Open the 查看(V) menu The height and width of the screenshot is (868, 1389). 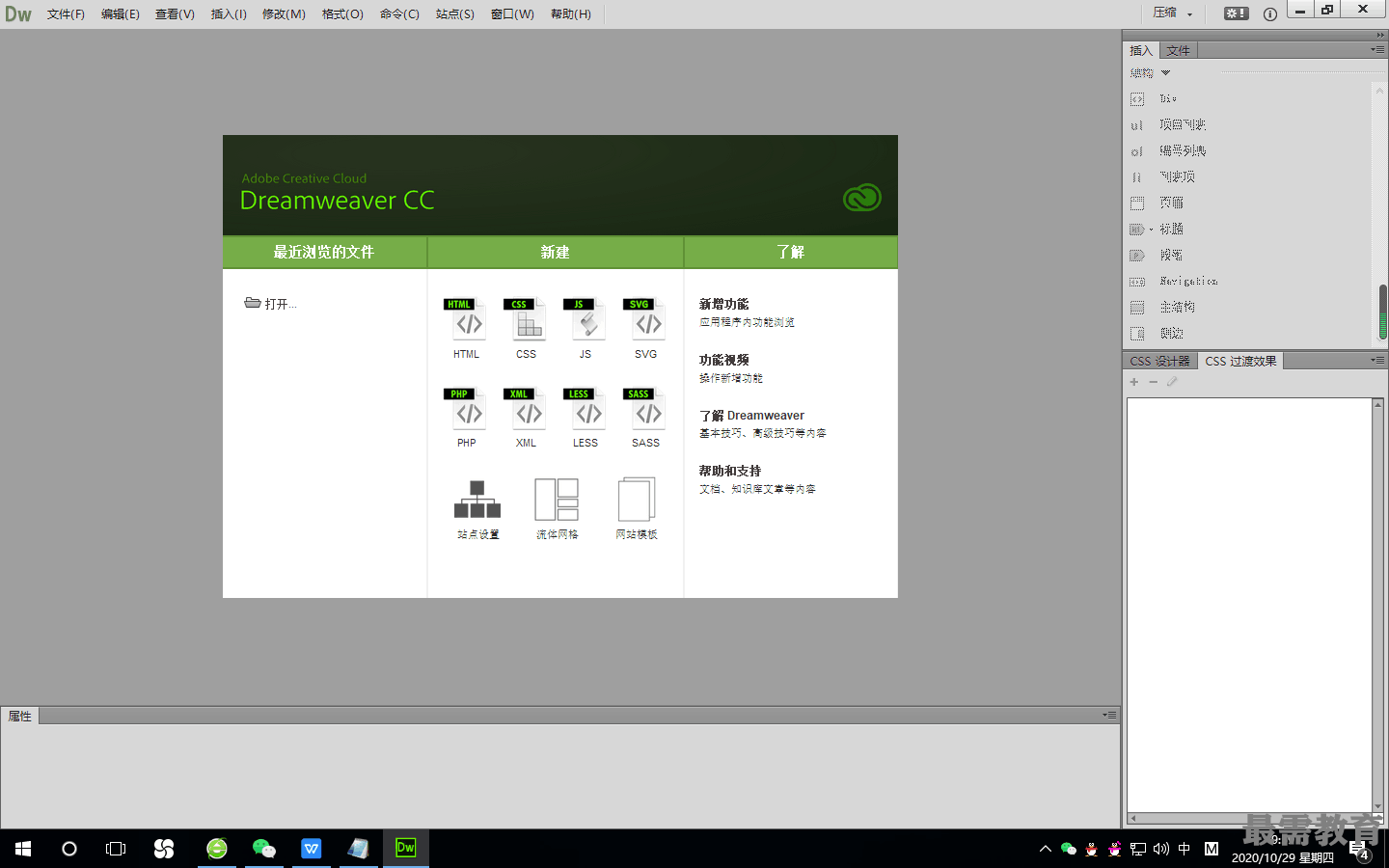click(175, 14)
